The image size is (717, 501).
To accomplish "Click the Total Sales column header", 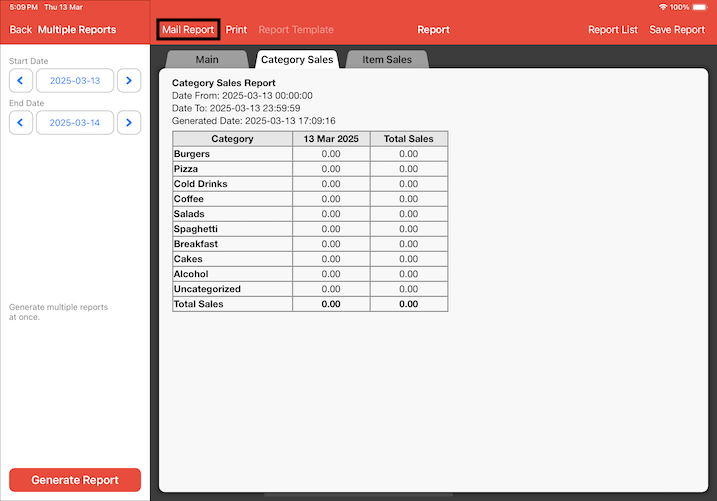I will click(x=408, y=139).
